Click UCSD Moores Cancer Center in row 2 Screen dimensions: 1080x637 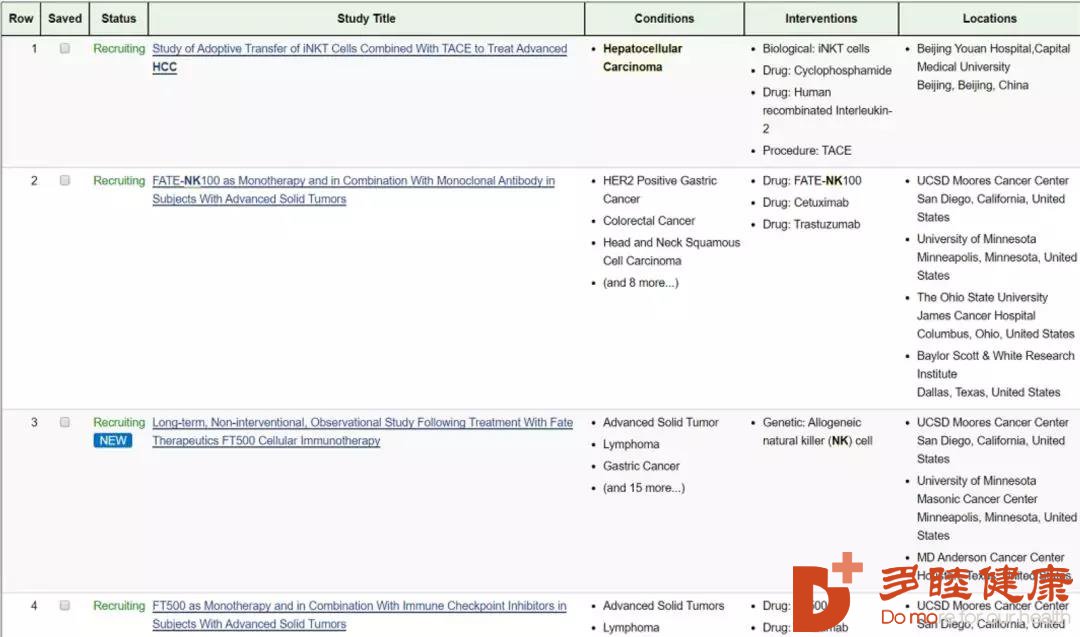[x=992, y=198]
